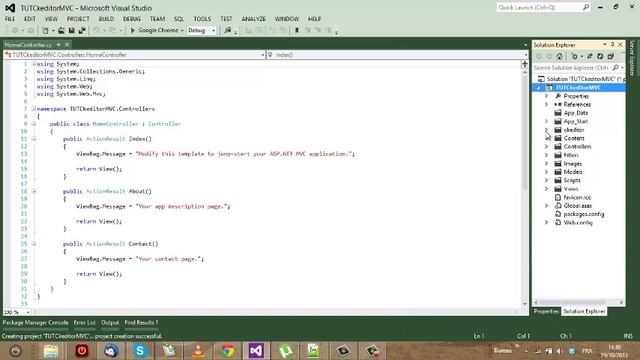
Task: Open File Explorer from the taskbar
Action: coord(51,351)
